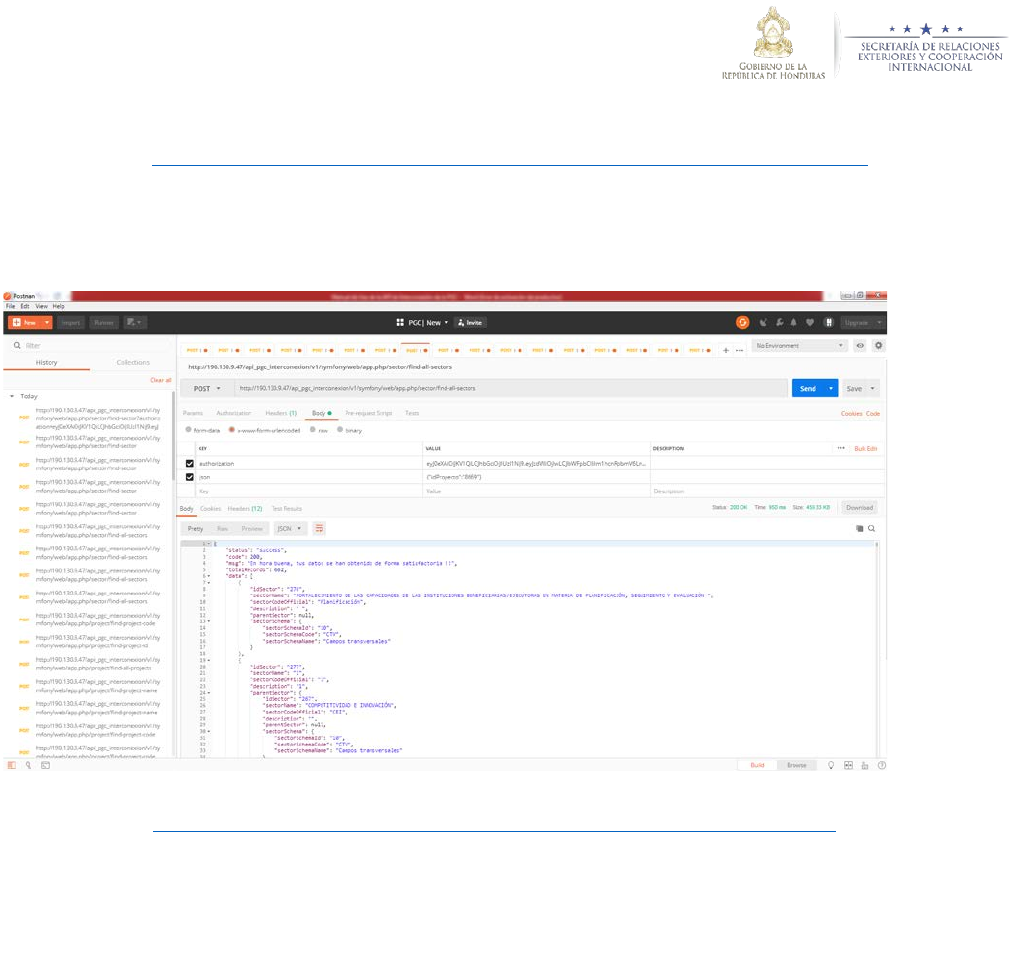Click the Bootcamp lightbulb icon
Image resolution: width=1015 pixels, height=978 pixels.
pyautogui.click(x=831, y=765)
